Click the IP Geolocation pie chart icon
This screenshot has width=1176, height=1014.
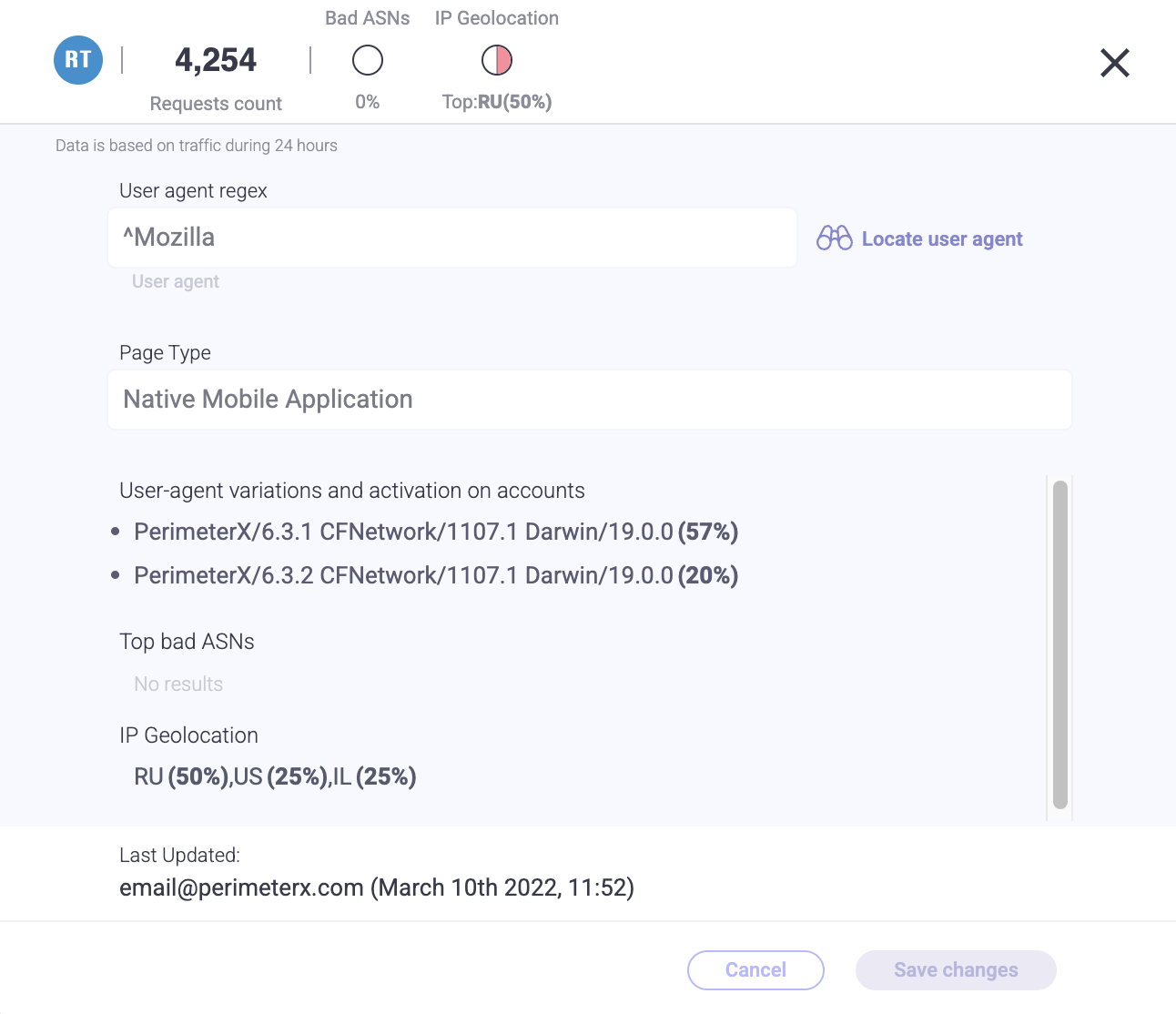[x=497, y=61]
